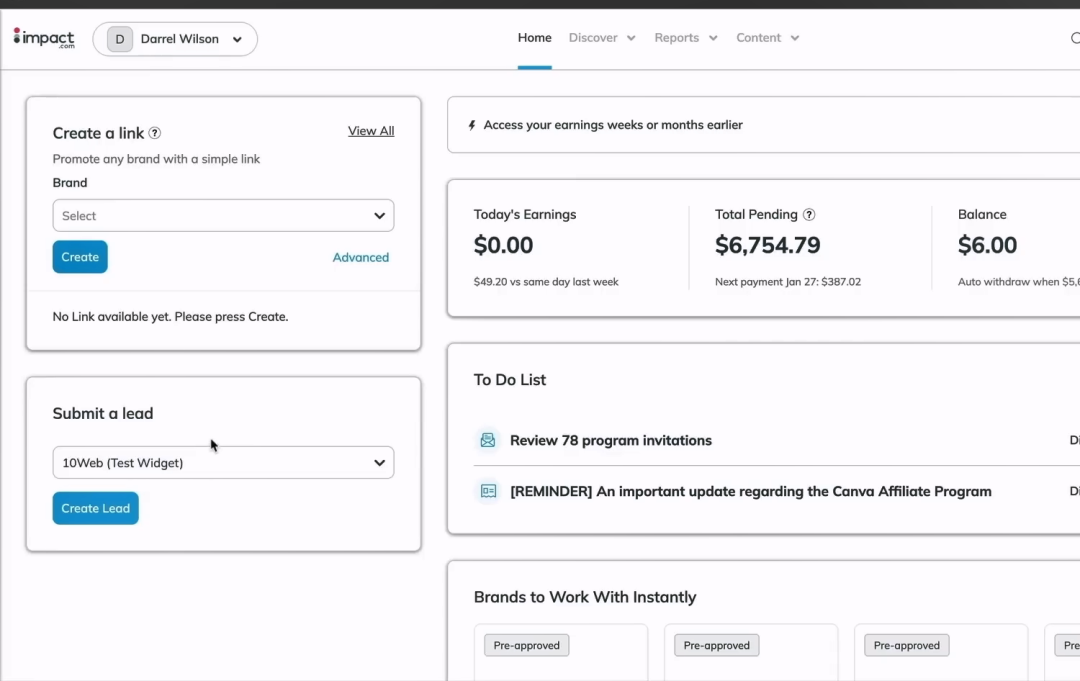Viewport: 1080px width, 681px height.
Task: Click the Next payment Jan 27 text
Action: coord(788,282)
